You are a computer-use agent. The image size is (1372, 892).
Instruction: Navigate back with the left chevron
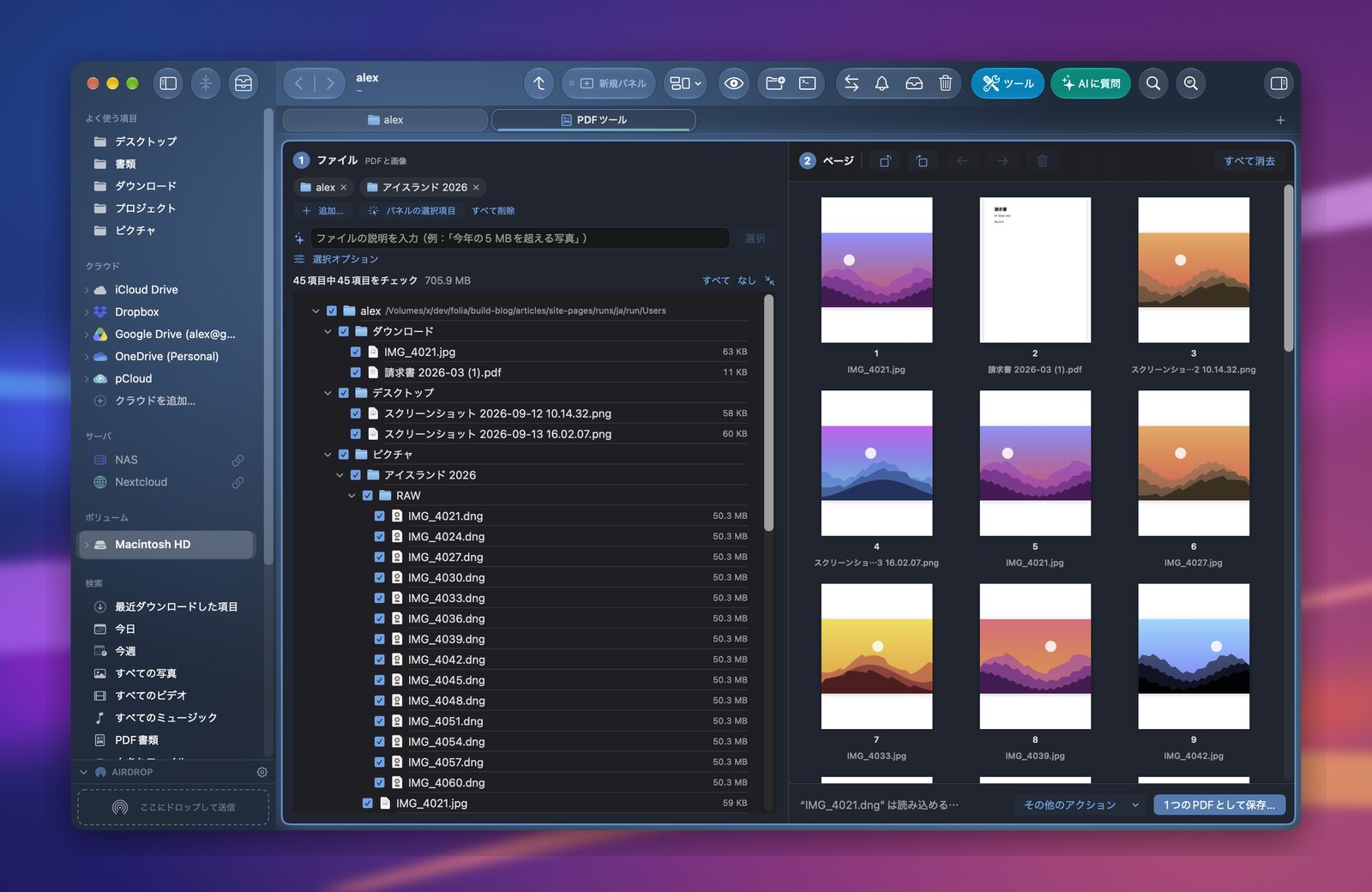click(x=298, y=83)
